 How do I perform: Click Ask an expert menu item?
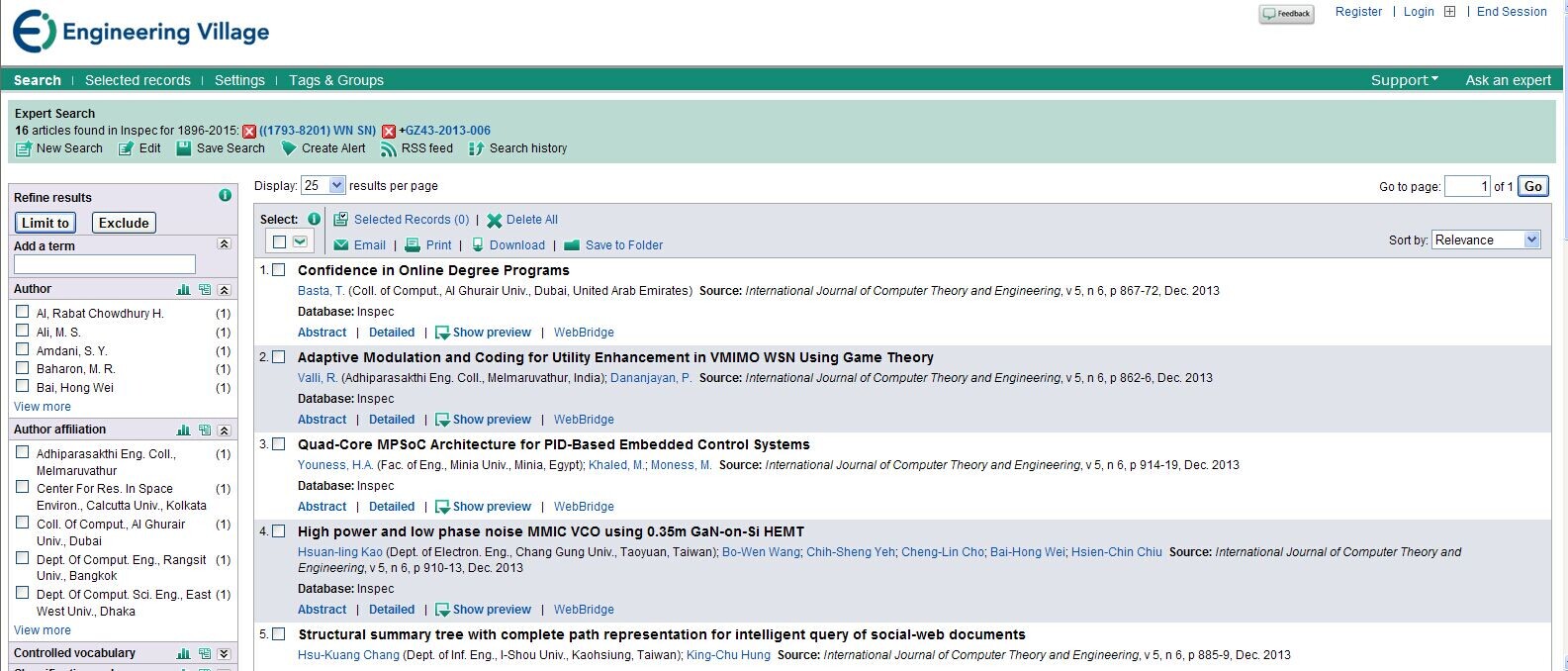[x=1508, y=80]
